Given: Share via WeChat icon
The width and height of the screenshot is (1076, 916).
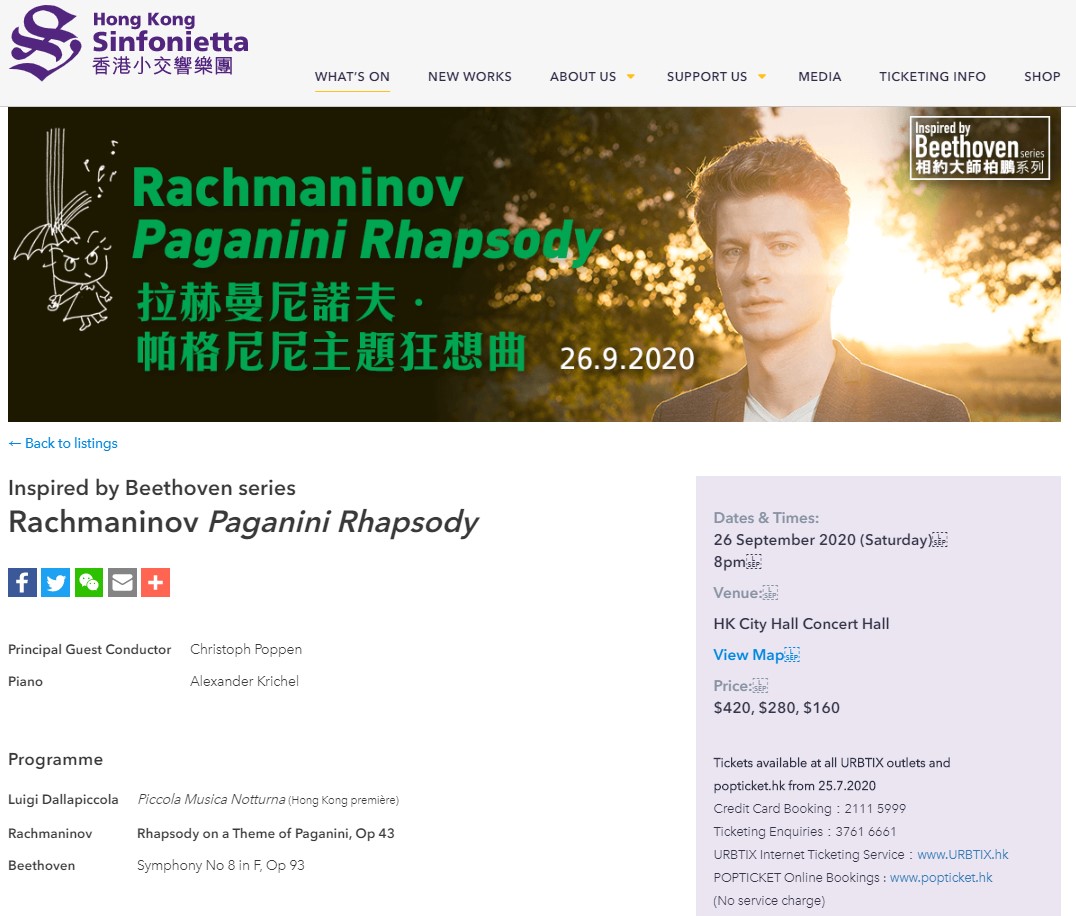Looking at the screenshot, I should coord(89,583).
